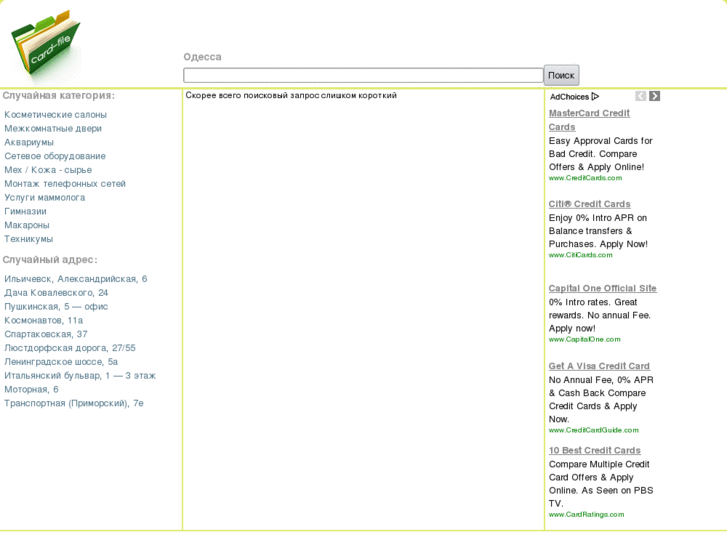Open address Спартаковская, 37
727x545 pixels.
[x=46, y=334]
